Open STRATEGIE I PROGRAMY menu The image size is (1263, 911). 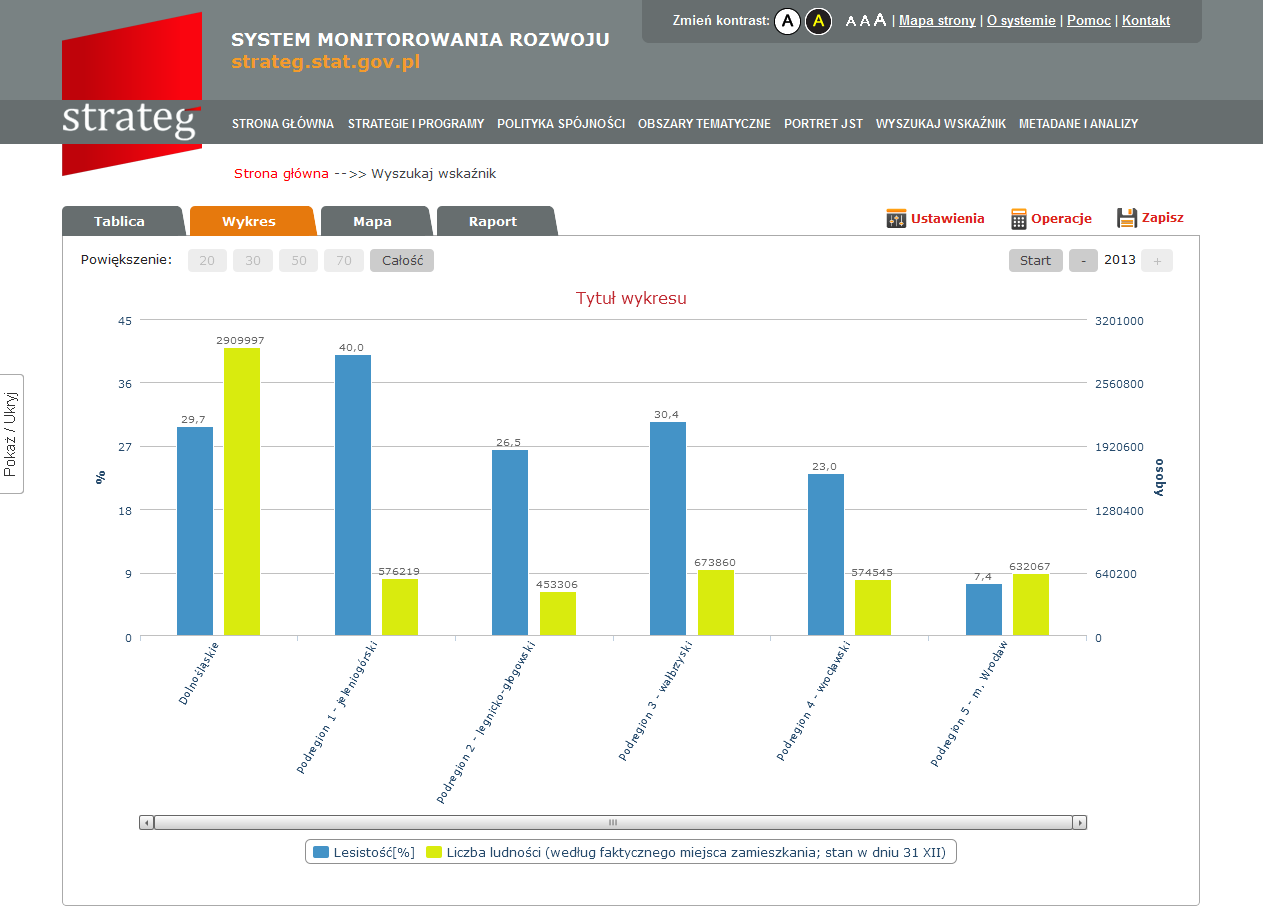416,124
